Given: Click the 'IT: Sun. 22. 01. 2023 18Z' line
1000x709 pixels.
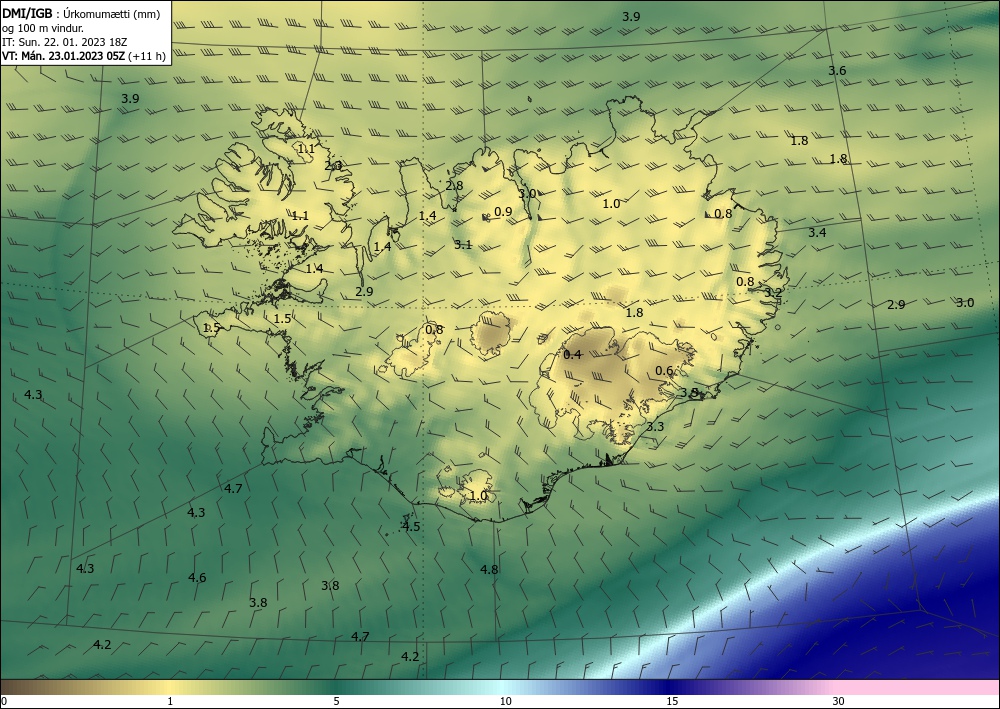Looking at the screenshot, I should (x=64, y=42).
